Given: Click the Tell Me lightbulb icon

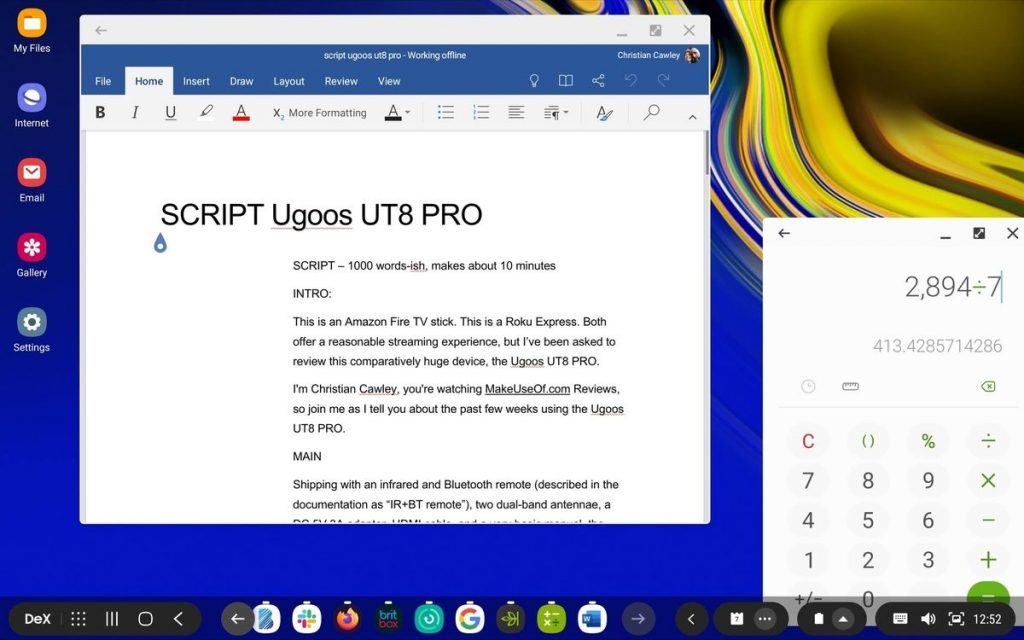Looking at the screenshot, I should pos(534,81).
